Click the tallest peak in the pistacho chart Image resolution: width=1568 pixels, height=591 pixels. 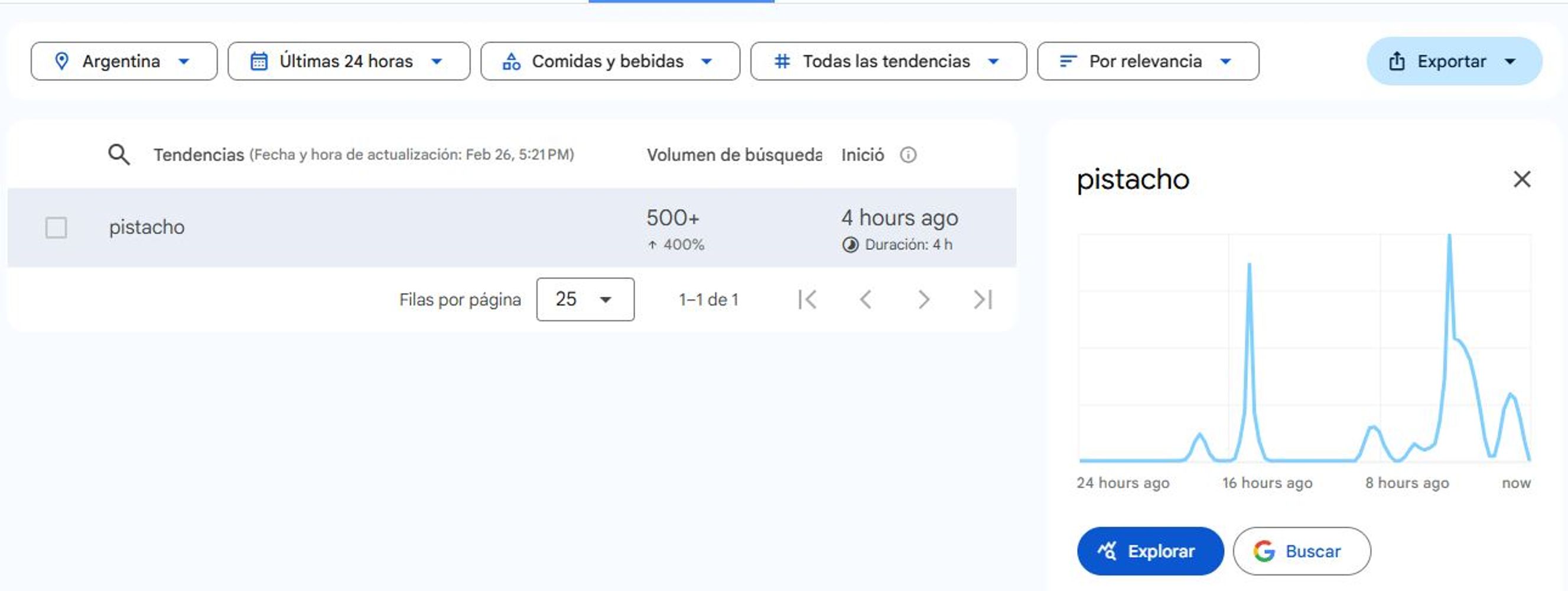click(1449, 236)
